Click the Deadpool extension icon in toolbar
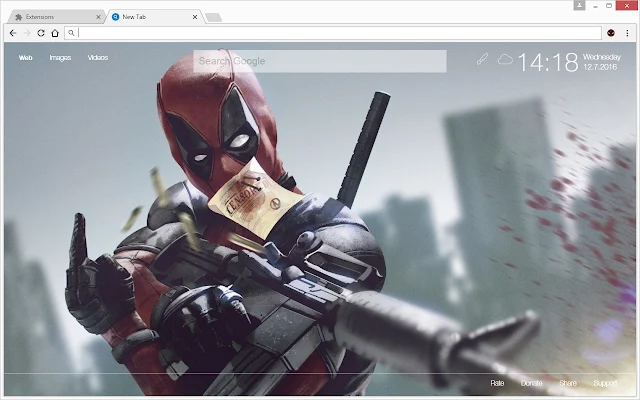This screenshot has height=400, width=640. [611, 33]
